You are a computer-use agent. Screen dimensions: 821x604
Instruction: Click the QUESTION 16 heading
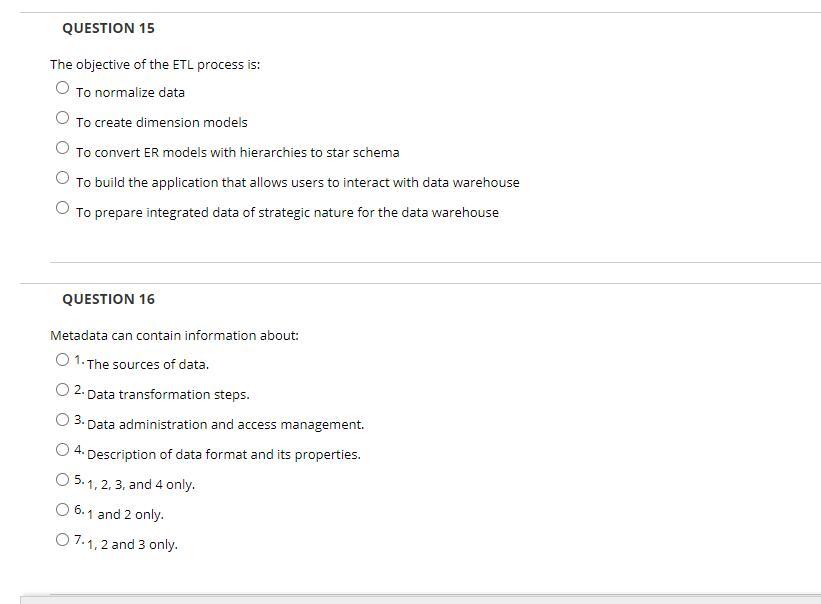[108, 298]
